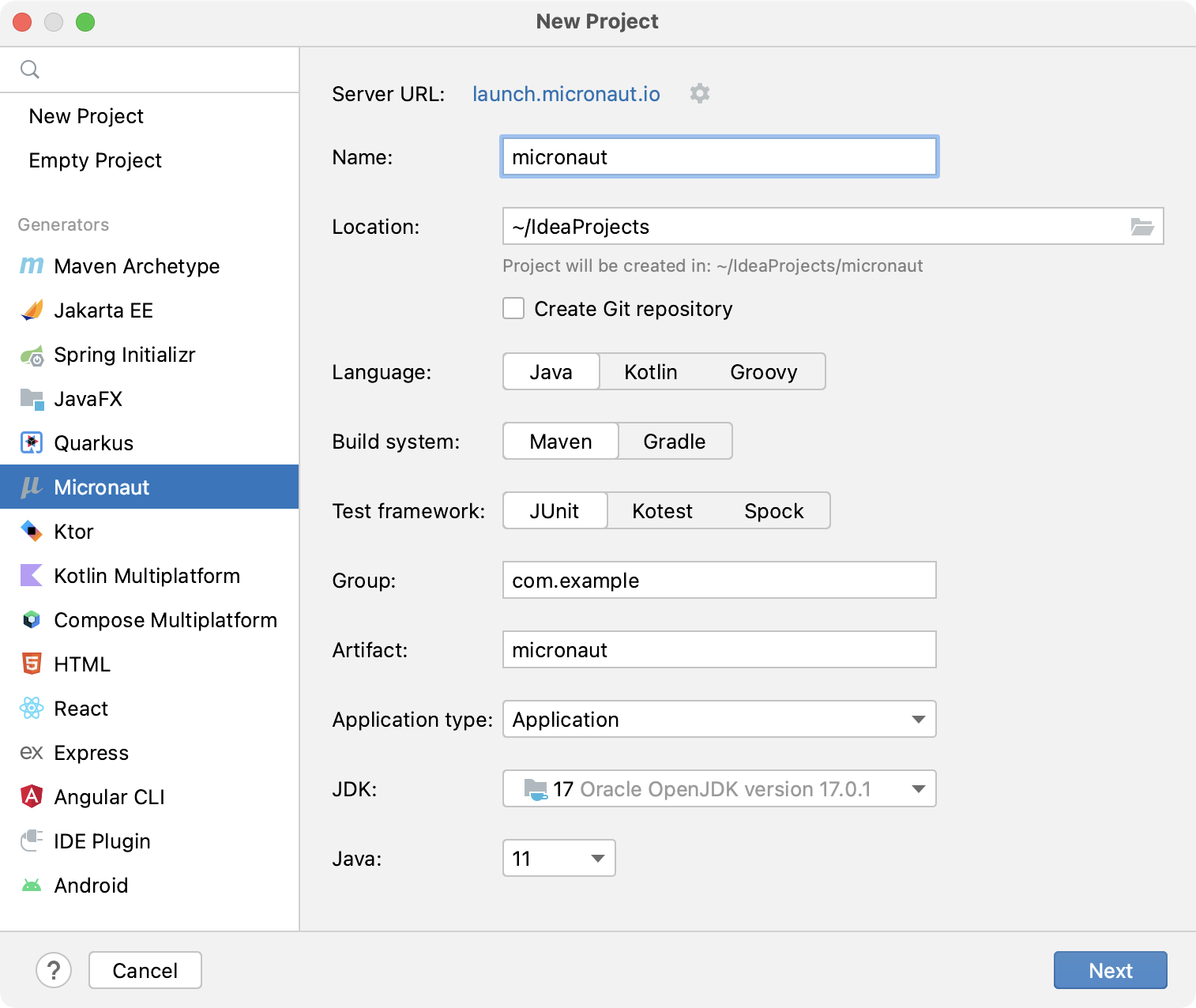Image resolution: width=1196 pixels, height=1008 pixels.
Task: Select New Project in sidebar
Action: 149,116
